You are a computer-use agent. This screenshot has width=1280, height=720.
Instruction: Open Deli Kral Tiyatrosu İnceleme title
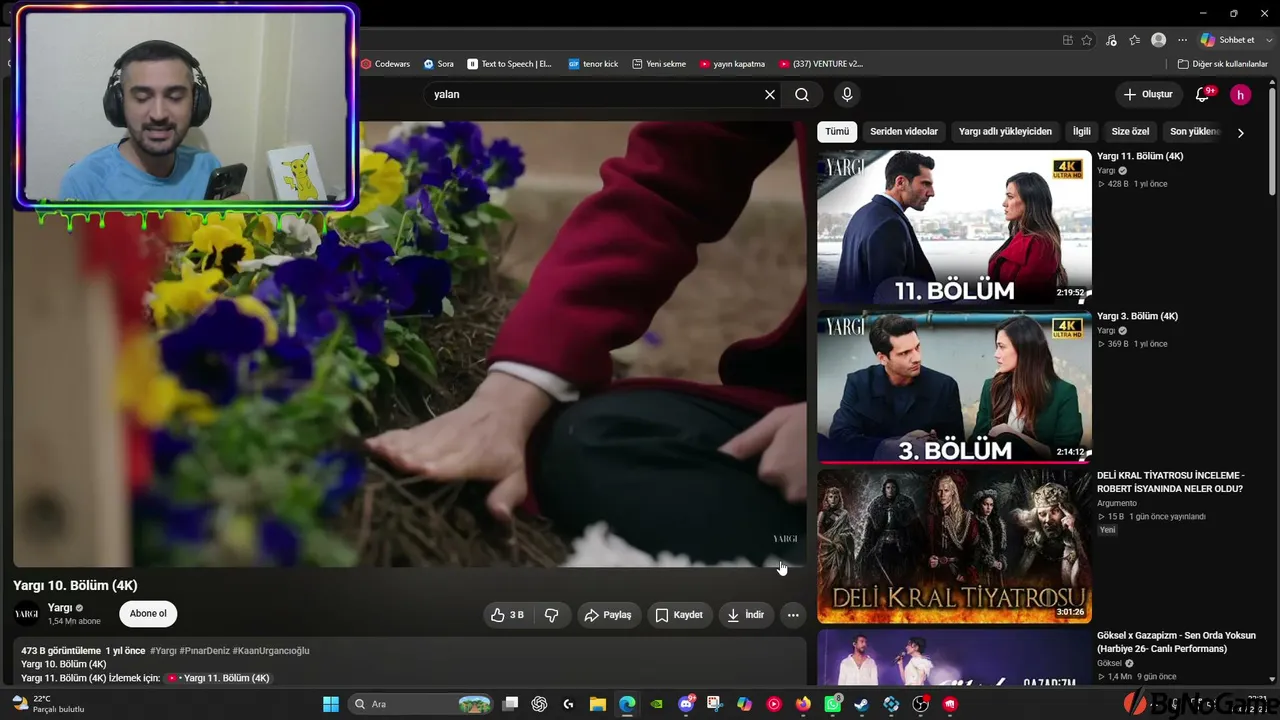(x=1170, y=483)
